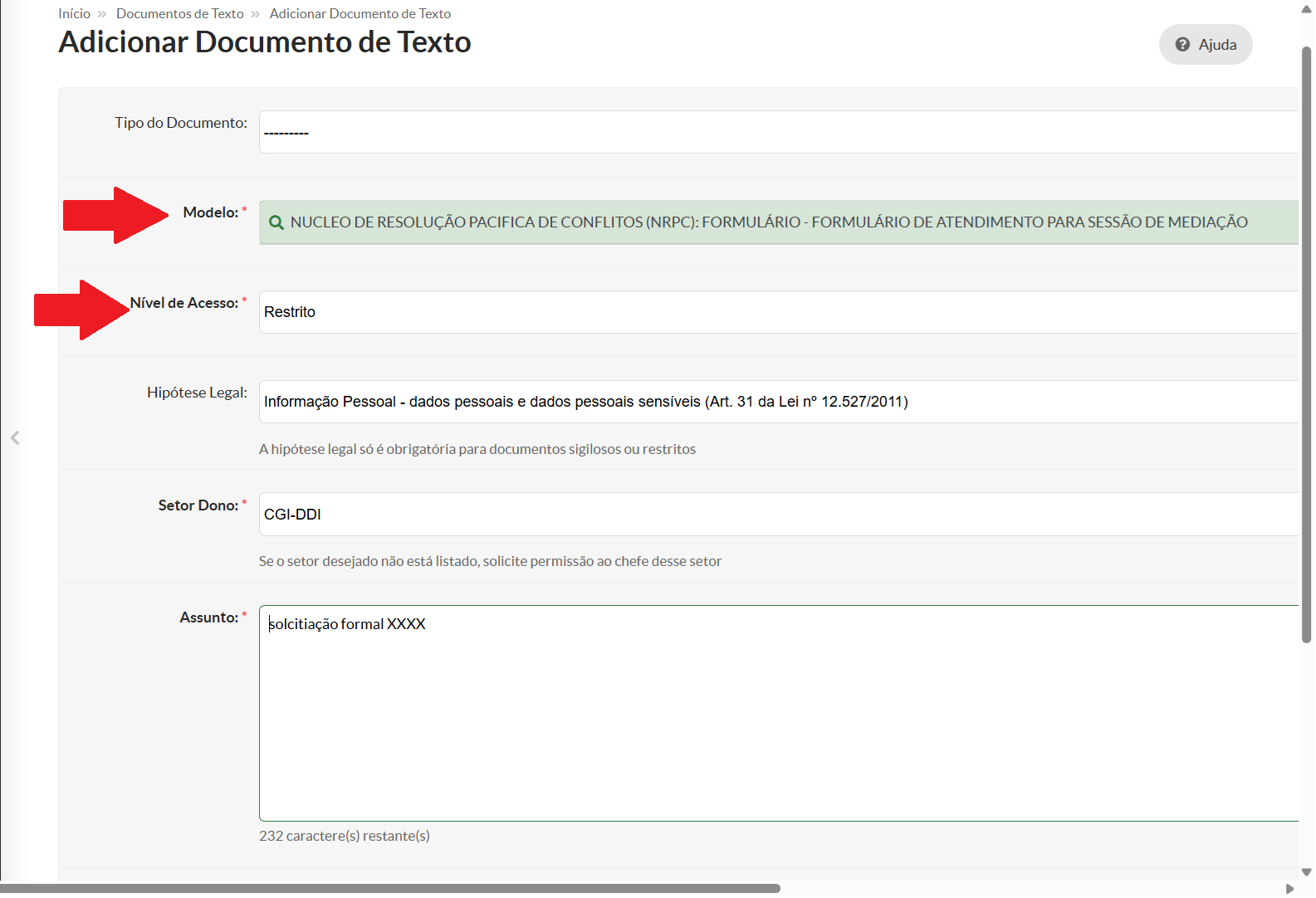Image resolution: width=1316 pixels, height=898 pixels.
Task: Click the Assunto field label
Action: (x=208, y=617)
